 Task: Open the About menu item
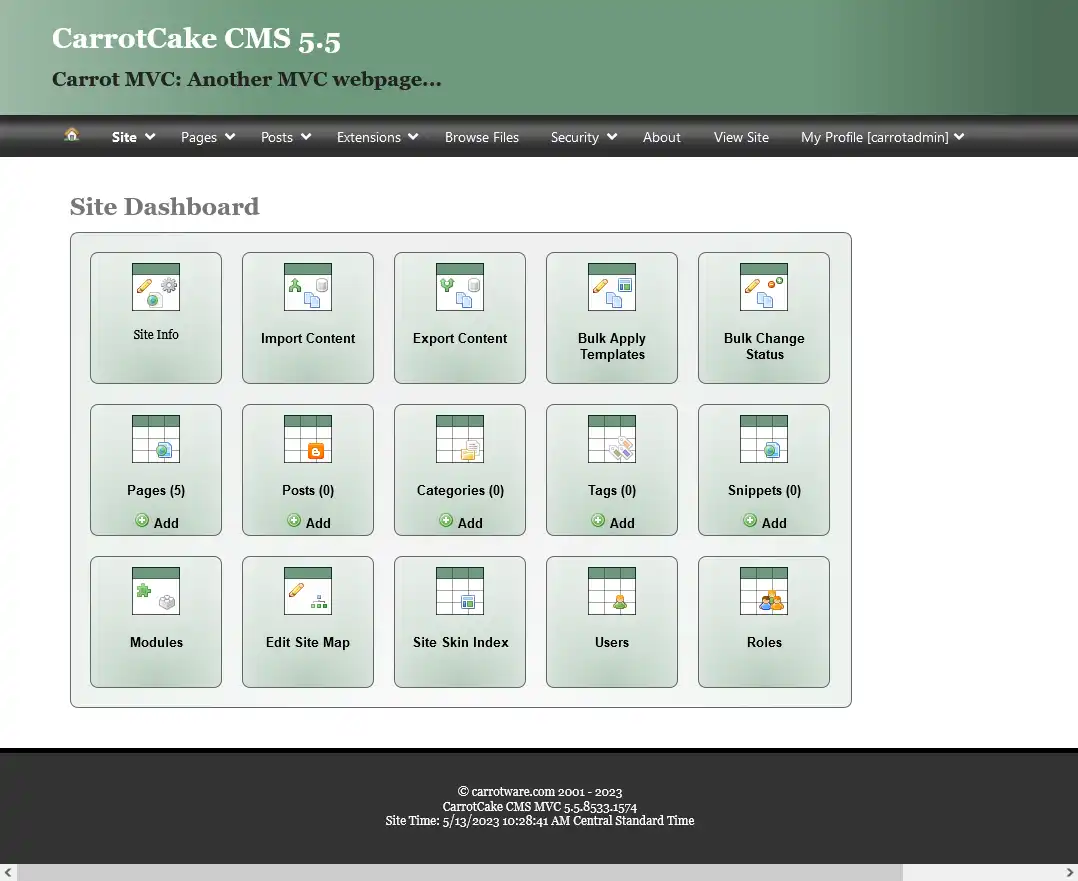tap(661, 138)
